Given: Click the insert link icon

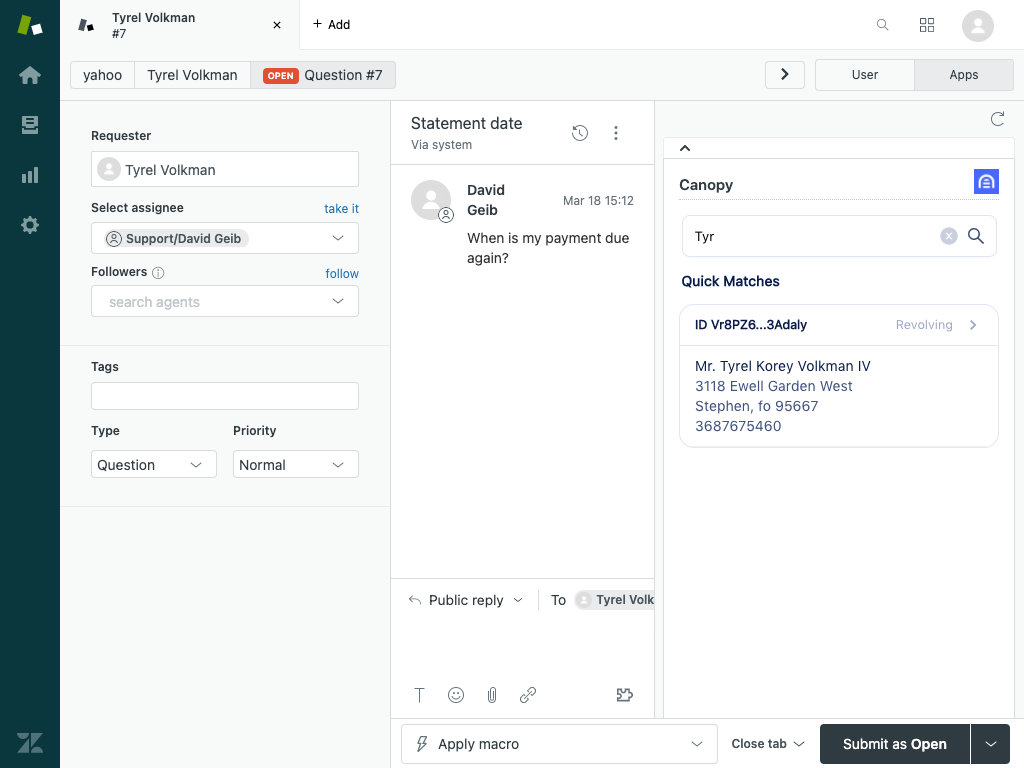Looking at the screenshot, I should point(528,695).
